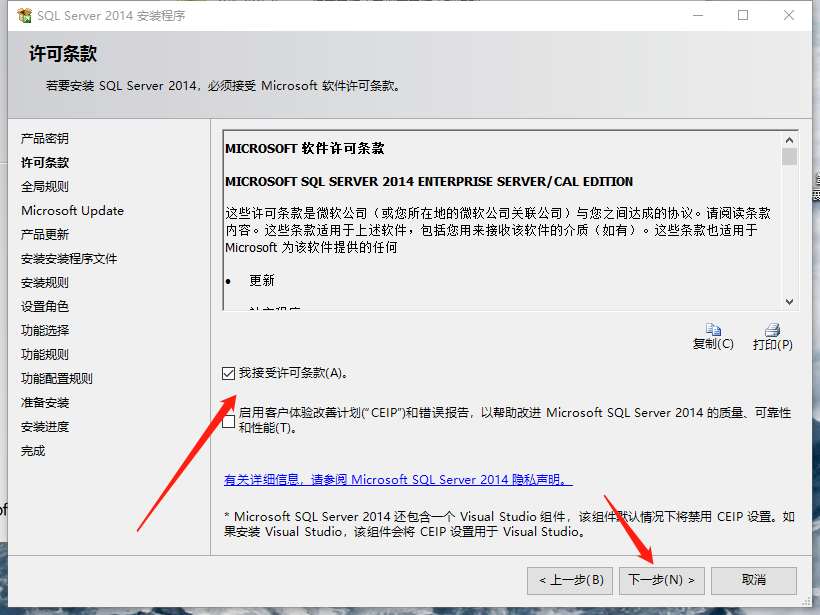Open the SQL Server 2014 隐私声明 link
The width and height of the screenshot is (820, 615).
(x=398, y=480)
